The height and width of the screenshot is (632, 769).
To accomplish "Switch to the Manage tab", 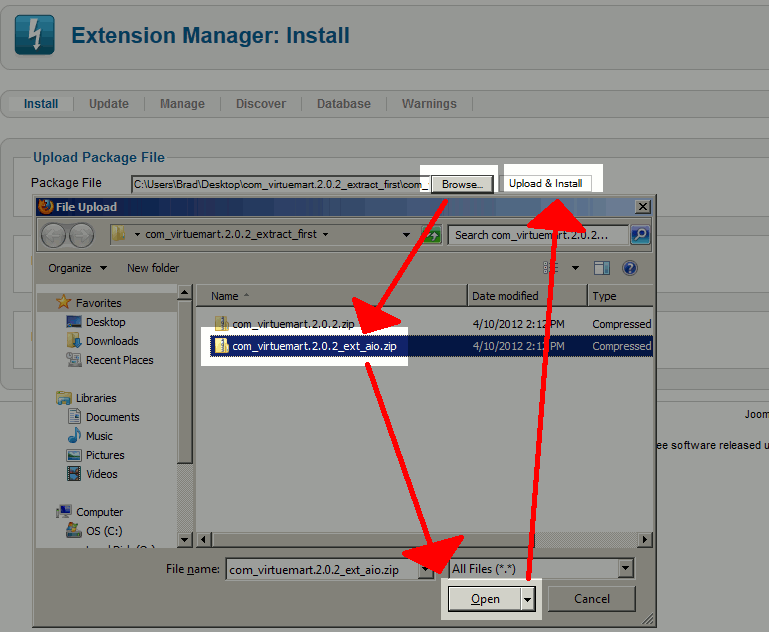I will [182, 104].
